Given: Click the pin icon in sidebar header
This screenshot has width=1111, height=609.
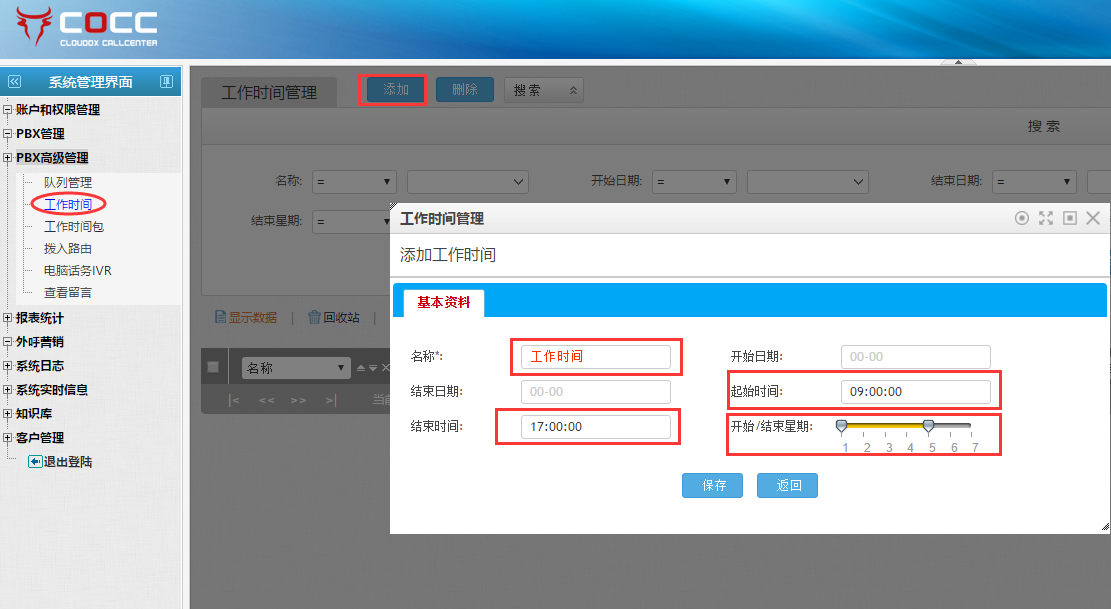Looking at the screenshot, I should (167, 82).
